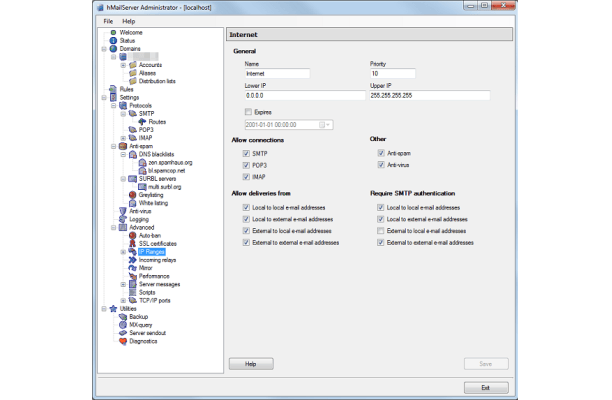Click the Help button at bottom
This screenshot has height=400, width=612.
point(251,364)
